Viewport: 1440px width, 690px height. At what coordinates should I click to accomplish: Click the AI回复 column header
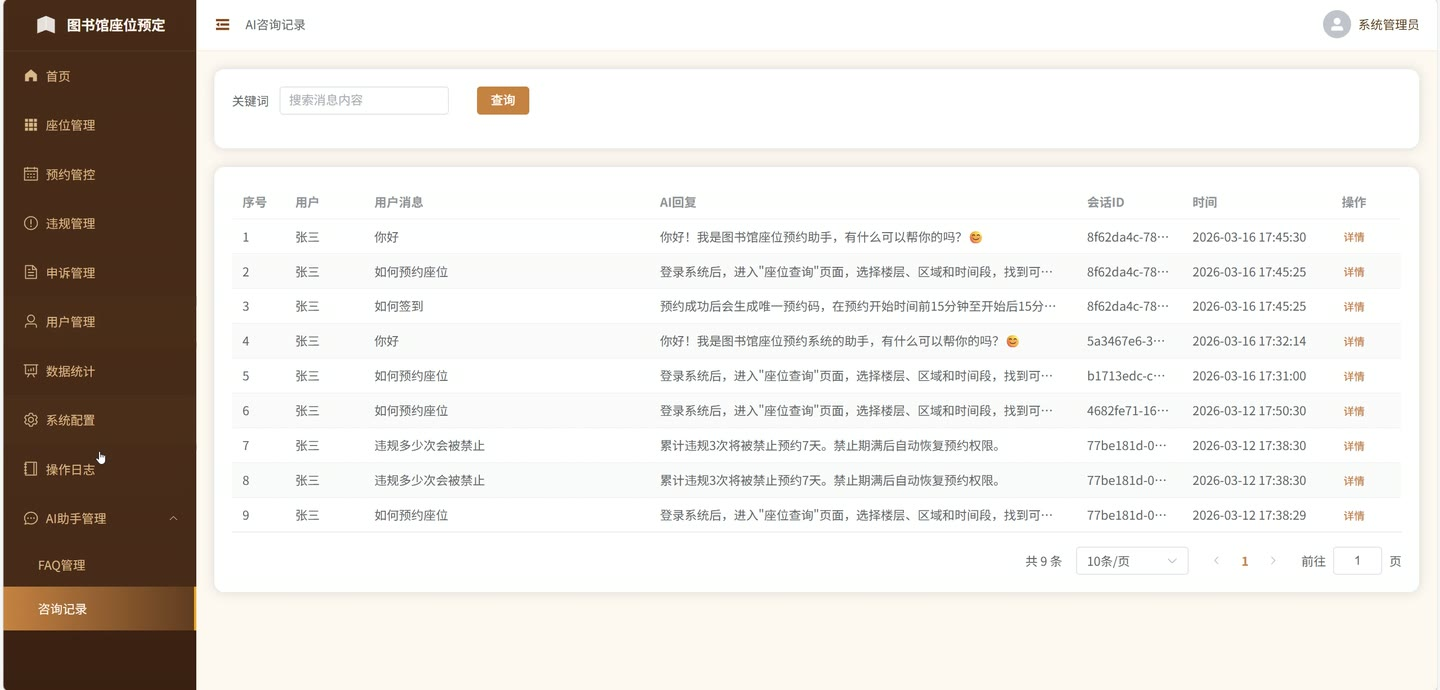[x=678, y=202]
